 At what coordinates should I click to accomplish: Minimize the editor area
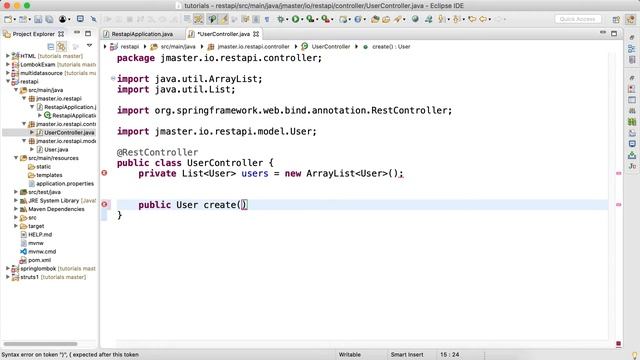[x=603, y=33]
